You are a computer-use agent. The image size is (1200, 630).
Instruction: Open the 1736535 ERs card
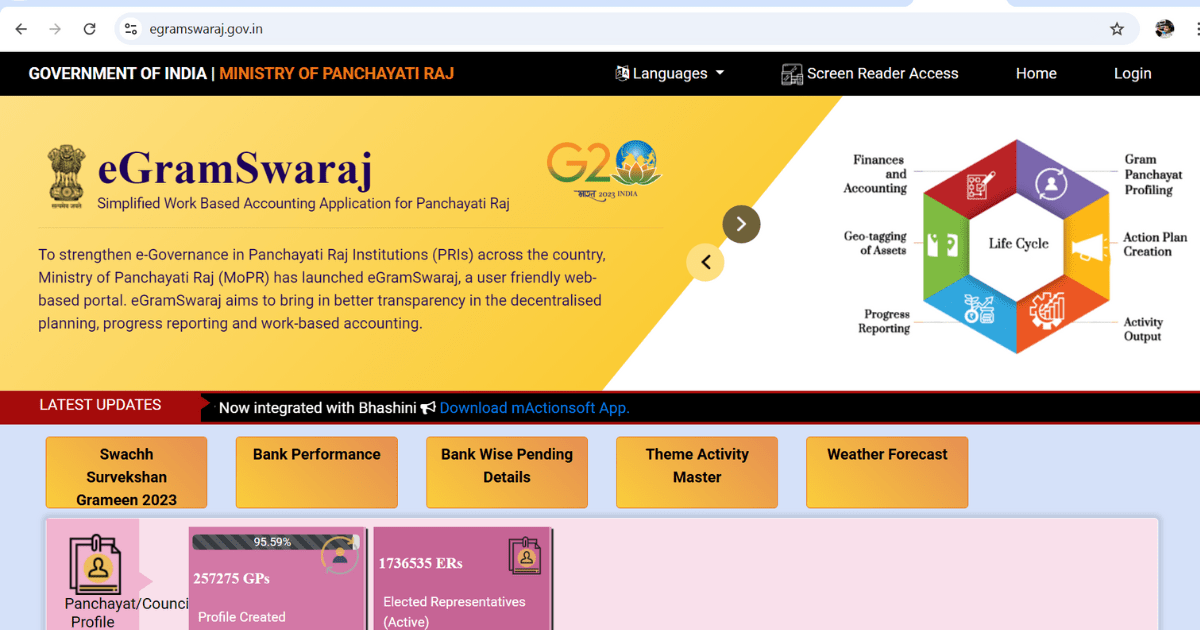click(x=462, y=579)
